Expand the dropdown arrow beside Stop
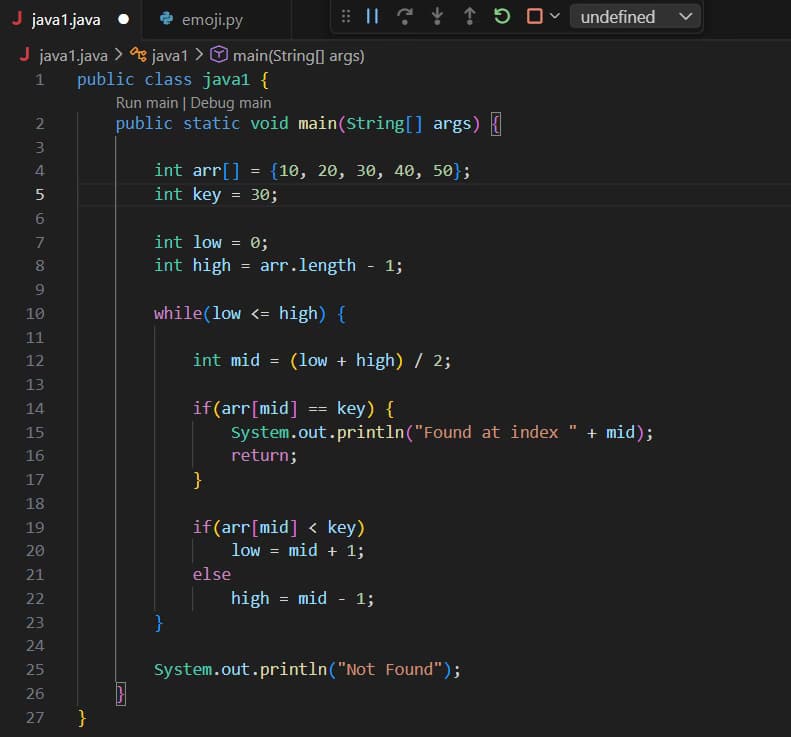This screenshot has height=737, width=791. point(555,17)
